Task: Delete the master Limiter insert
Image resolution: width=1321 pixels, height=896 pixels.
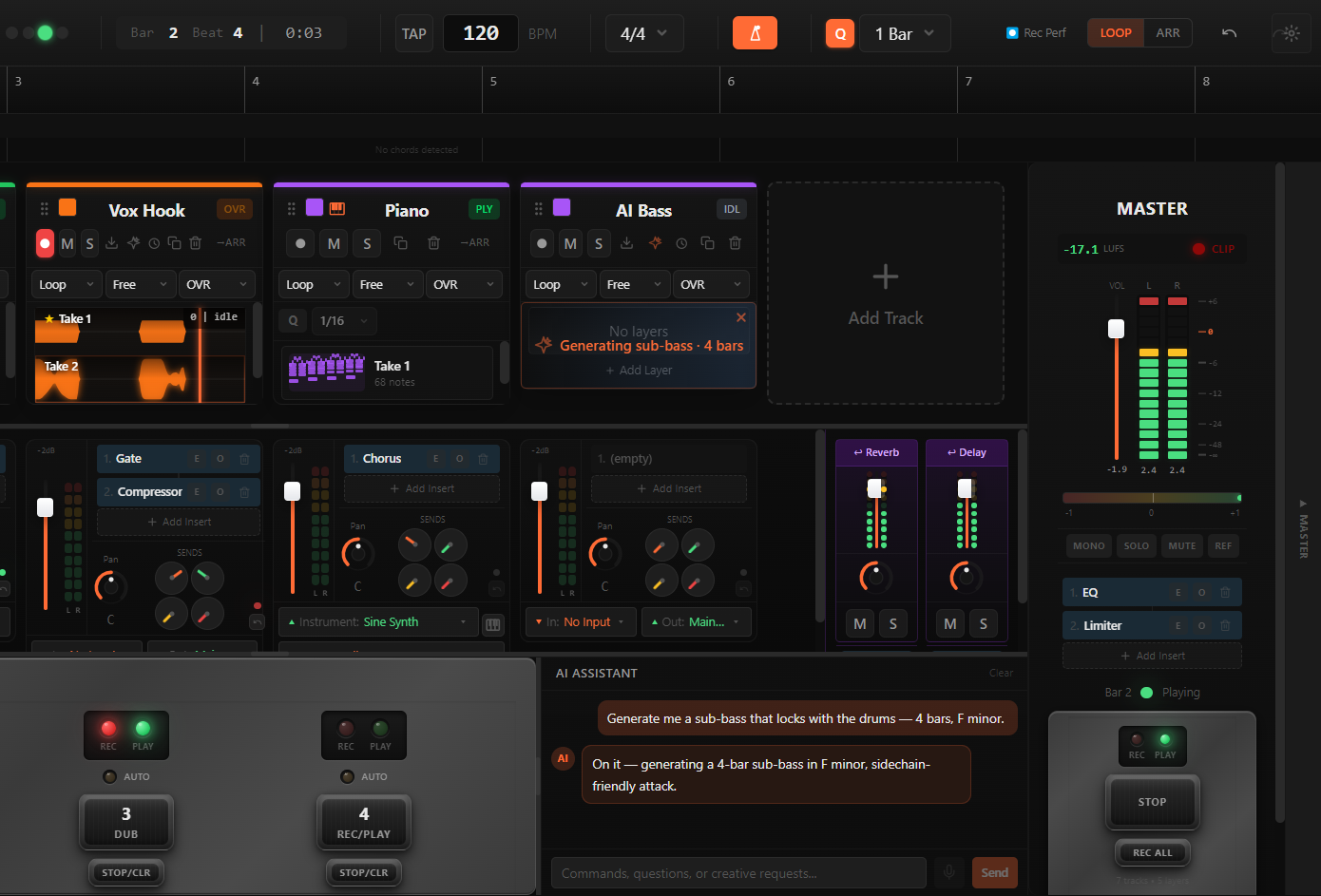Action: pos(1225,626)
